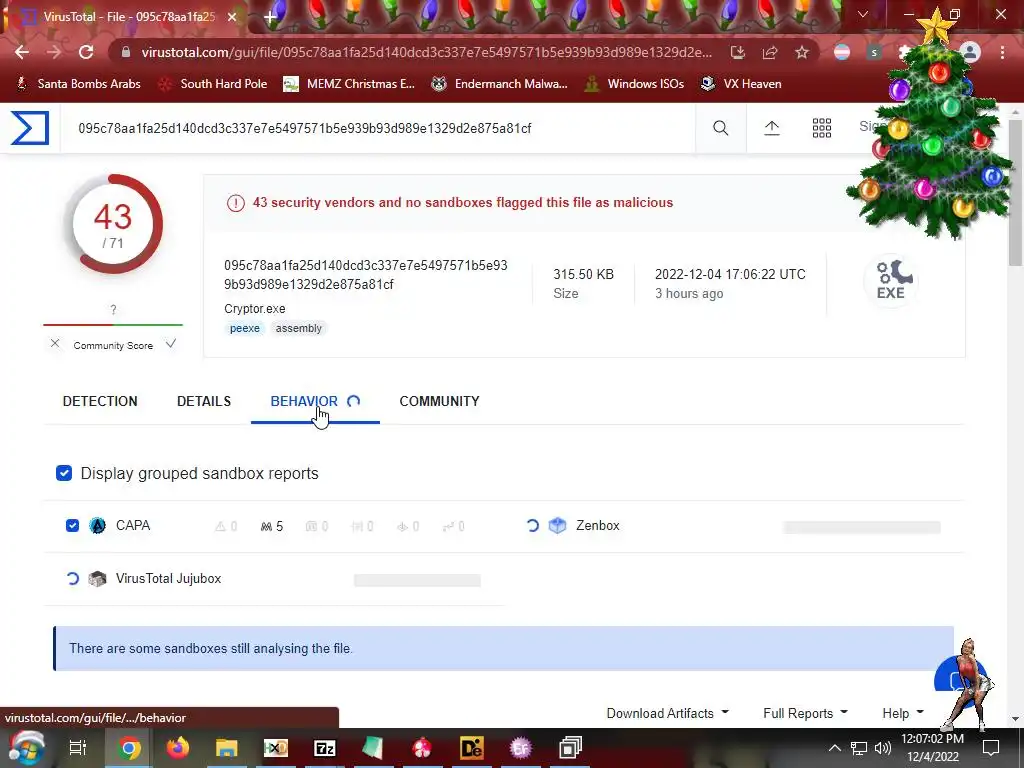Click the volume tray icon
Image resolution: width=1024 pixels, height=768 pixels.
click(x=882, y=748)
